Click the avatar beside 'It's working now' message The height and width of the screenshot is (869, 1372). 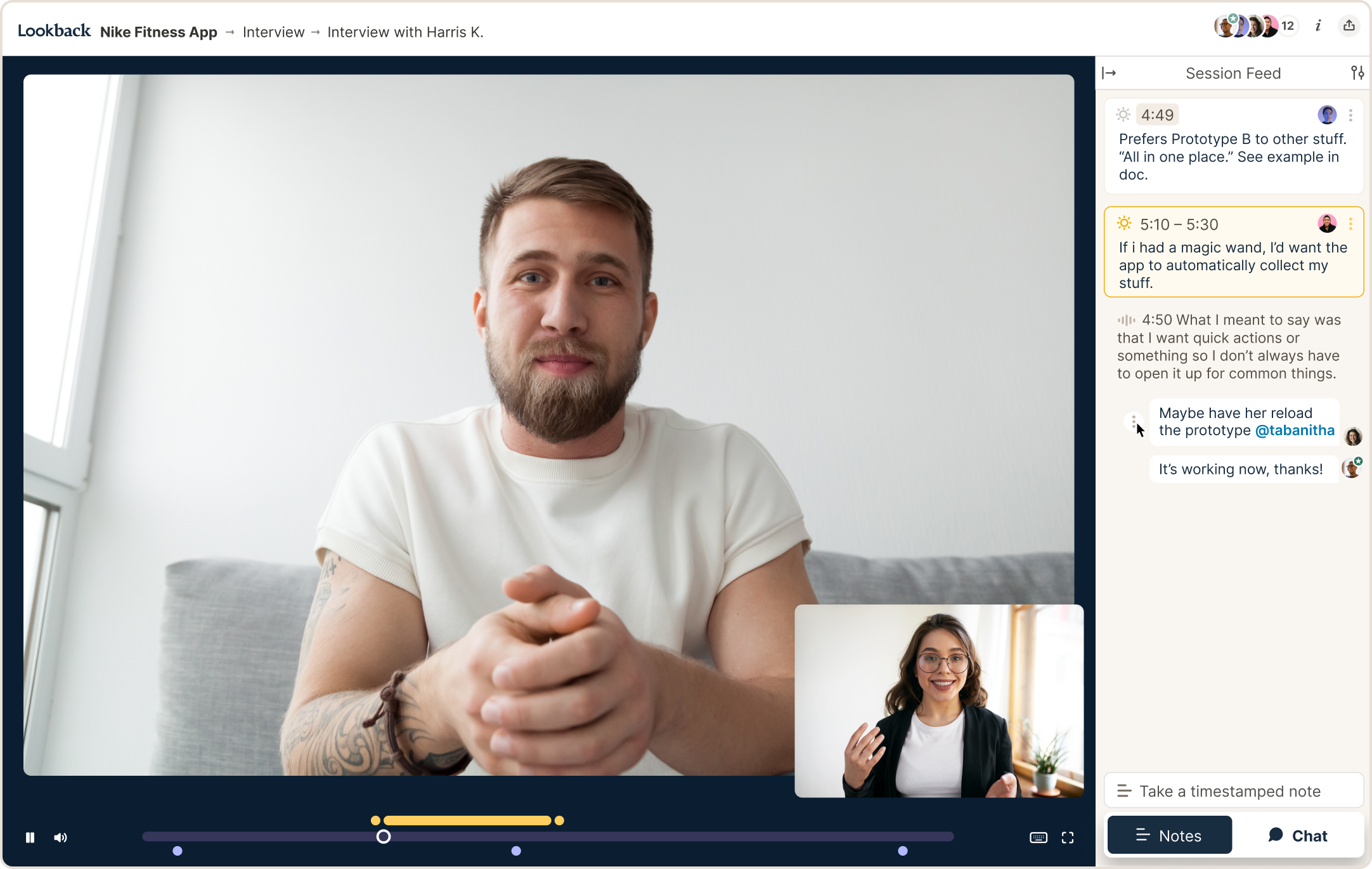(x=1352, y=468)
